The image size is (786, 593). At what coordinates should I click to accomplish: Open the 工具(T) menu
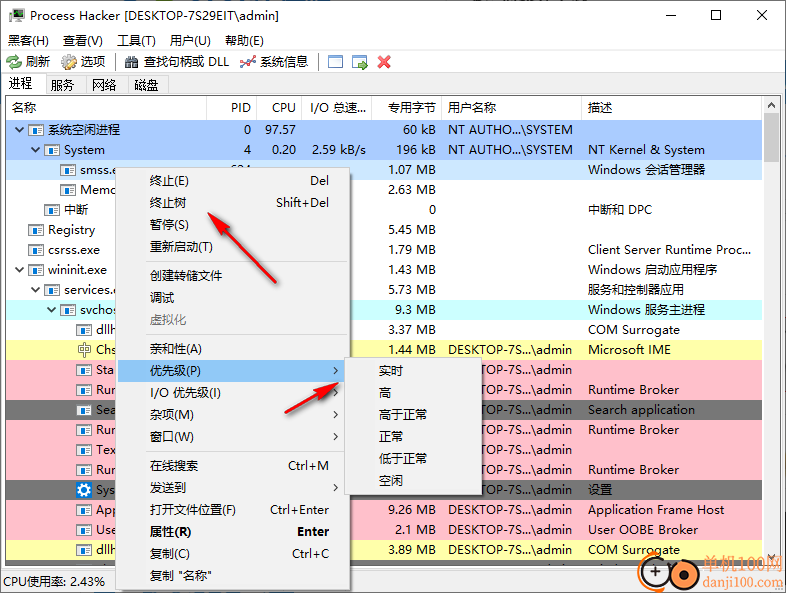(136, 41)
